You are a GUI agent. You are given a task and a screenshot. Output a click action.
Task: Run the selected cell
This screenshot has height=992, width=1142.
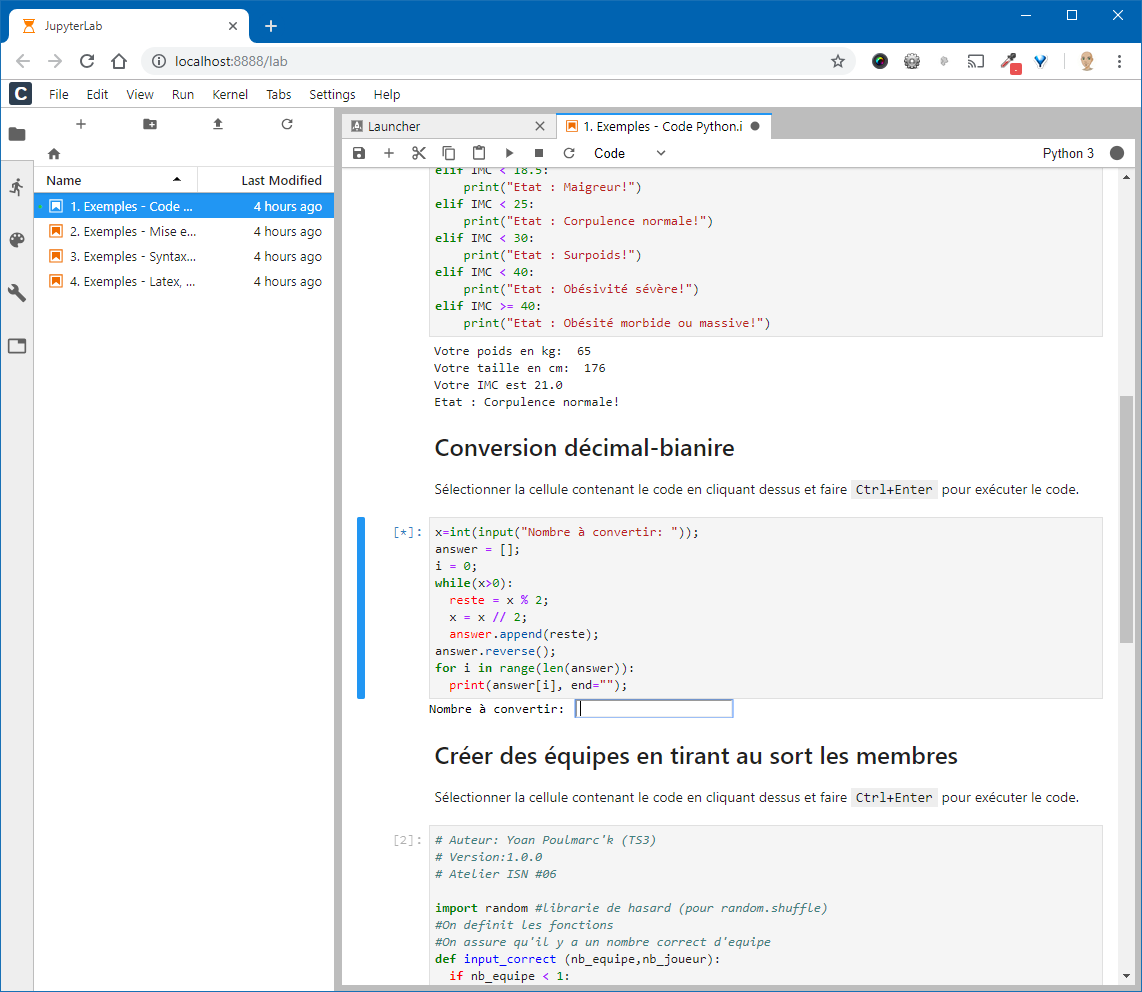coord(509,153)
